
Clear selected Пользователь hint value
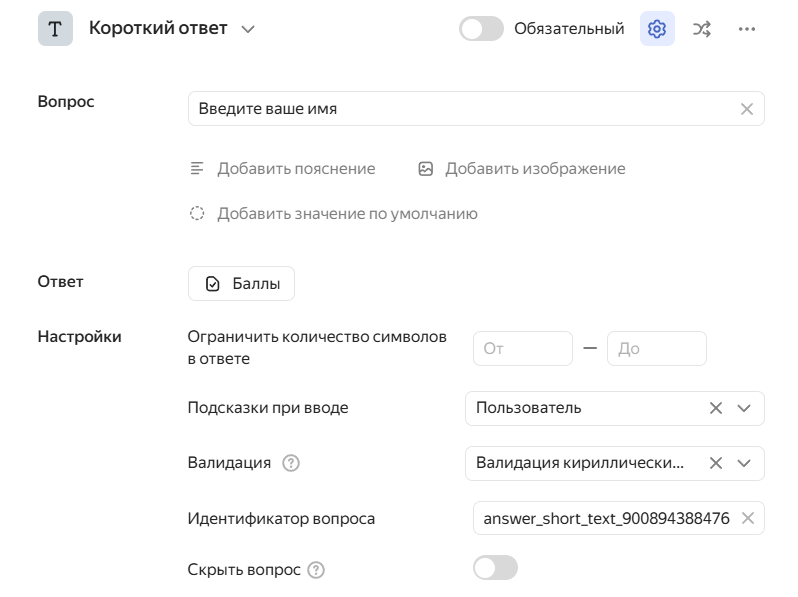(716, 408)
